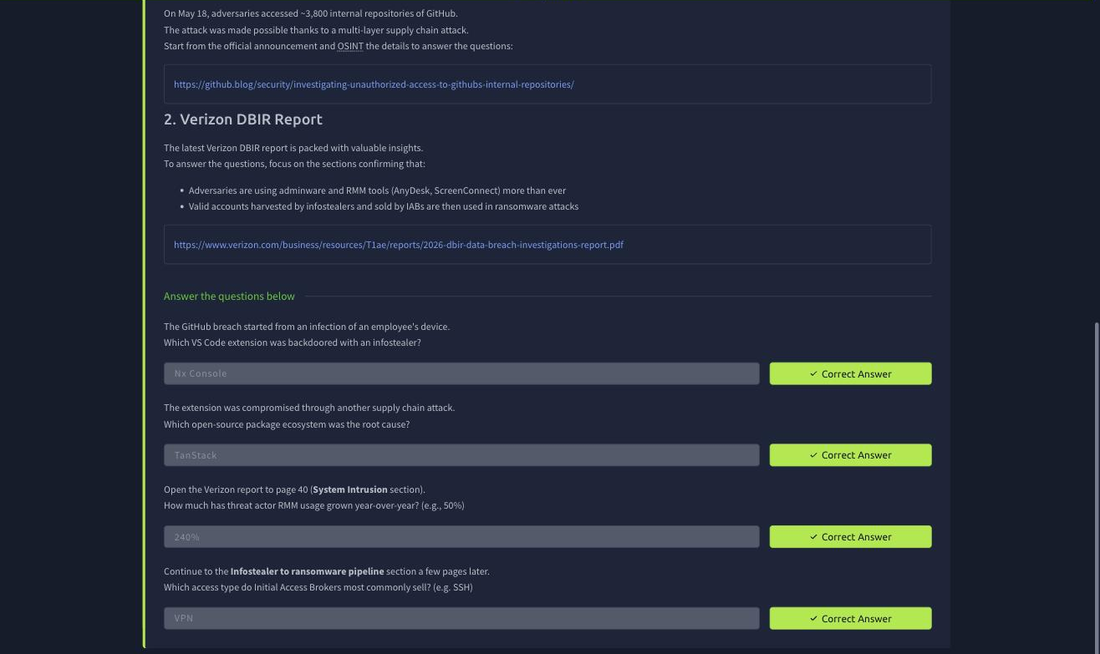Screen dimensions: 1100x654
Task: Click the checkmark icon in TanStack's Correct Answer
Action: click(x=813, y=455)
